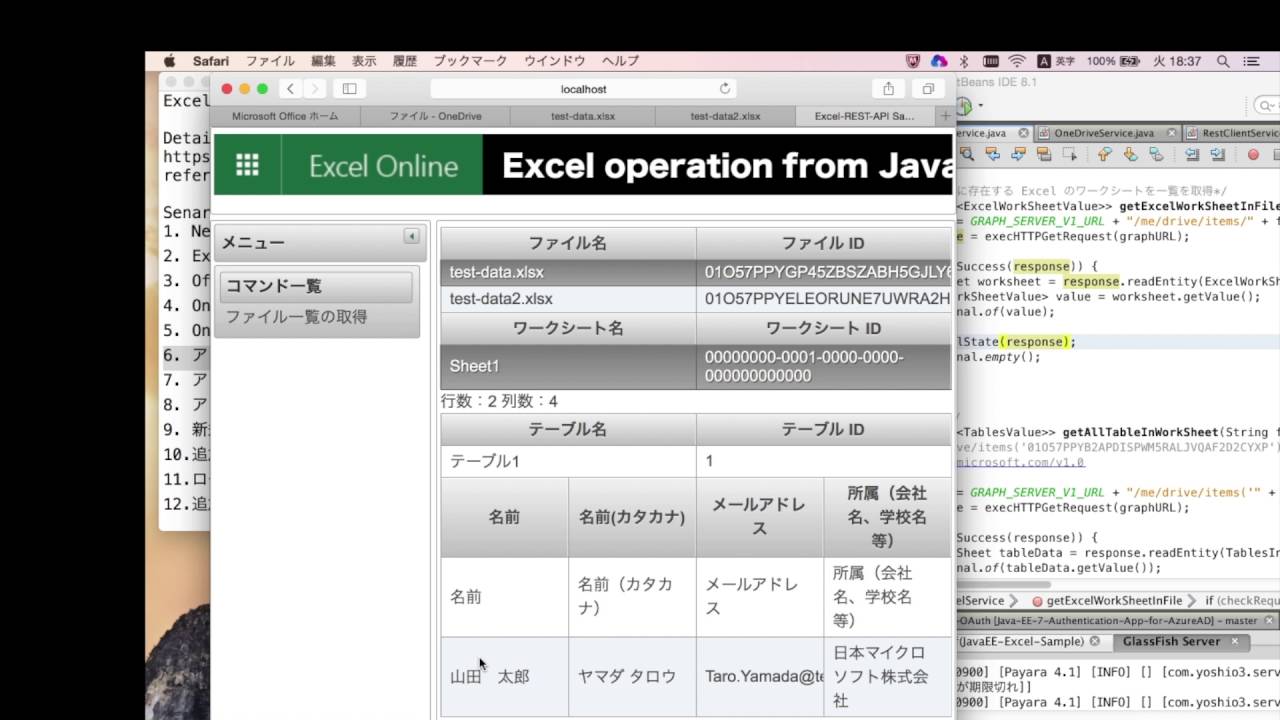
Task: Open the ヘルプ menu
Action: 620,61
